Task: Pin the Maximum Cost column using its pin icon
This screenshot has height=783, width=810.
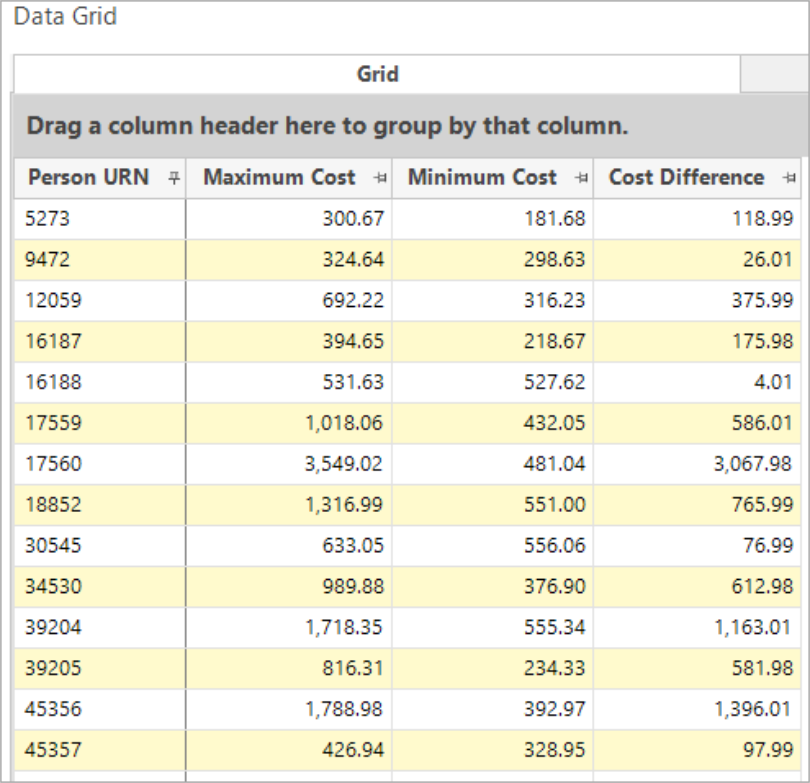Action: [377, 178]
